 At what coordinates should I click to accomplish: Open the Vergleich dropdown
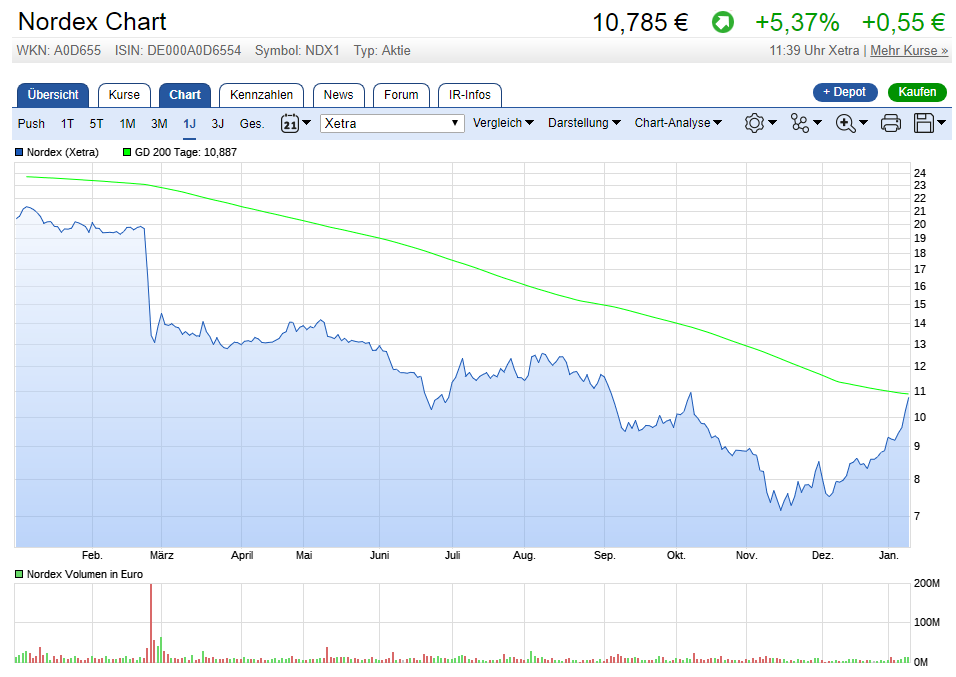point(503,123)
